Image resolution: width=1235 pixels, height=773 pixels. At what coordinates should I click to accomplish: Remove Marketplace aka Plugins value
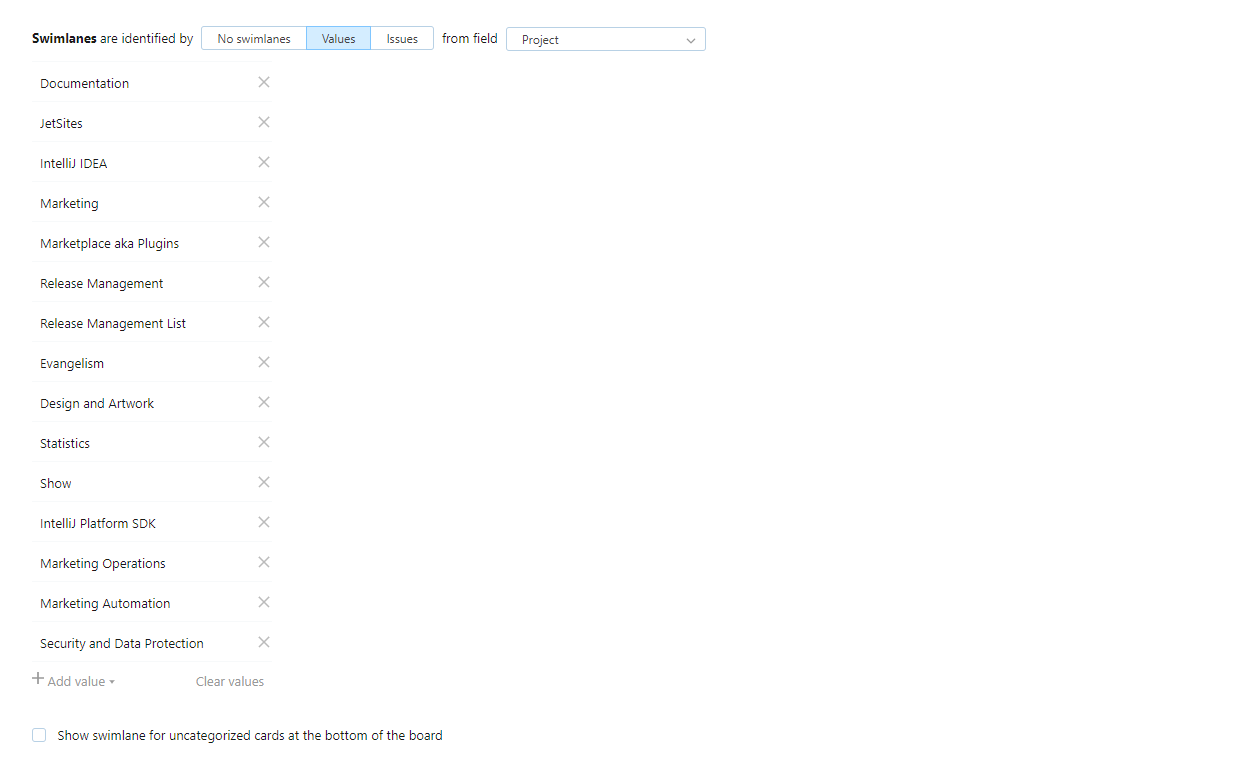tap(264, 242)
